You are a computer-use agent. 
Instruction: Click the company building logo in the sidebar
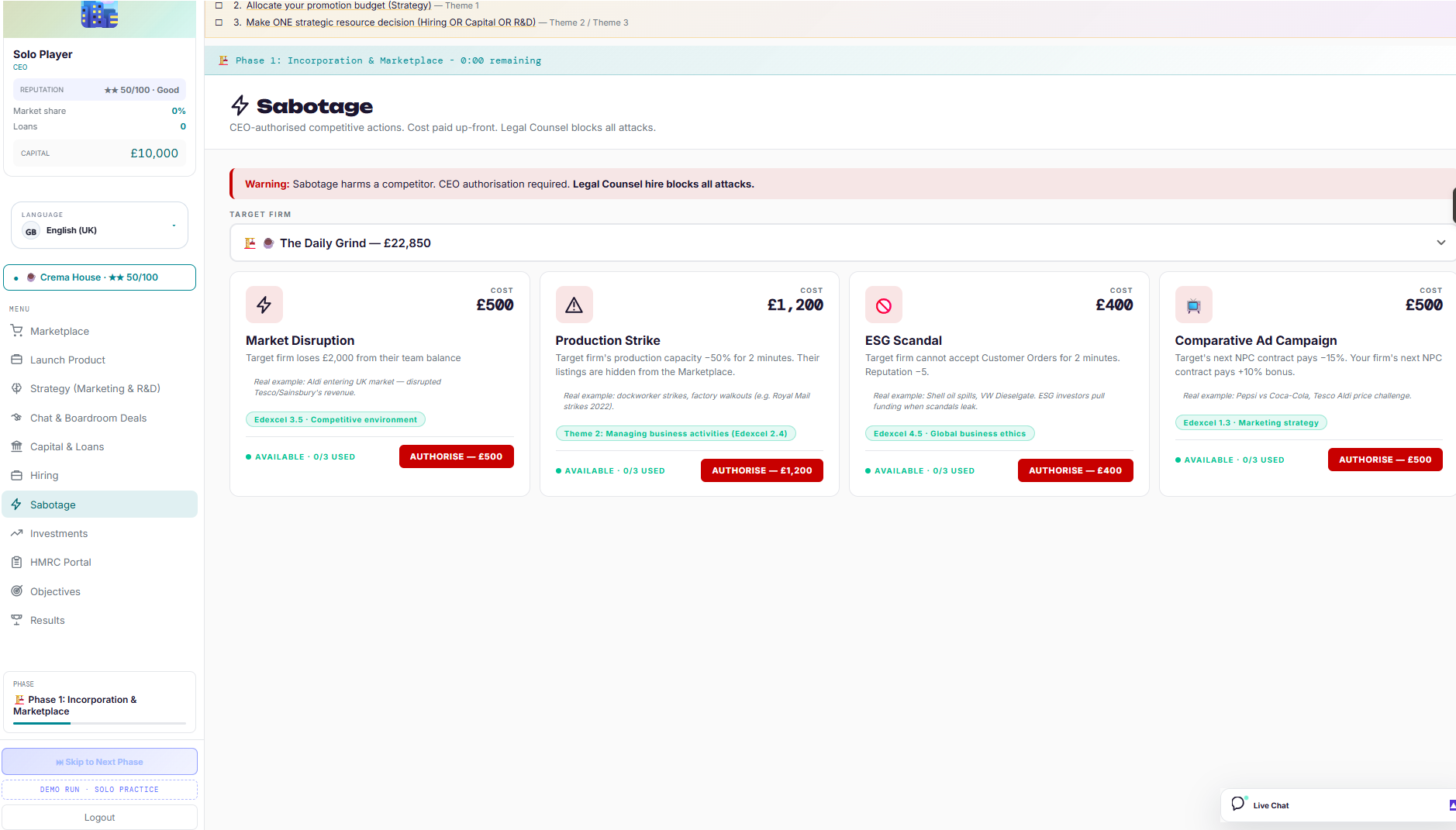99,14
